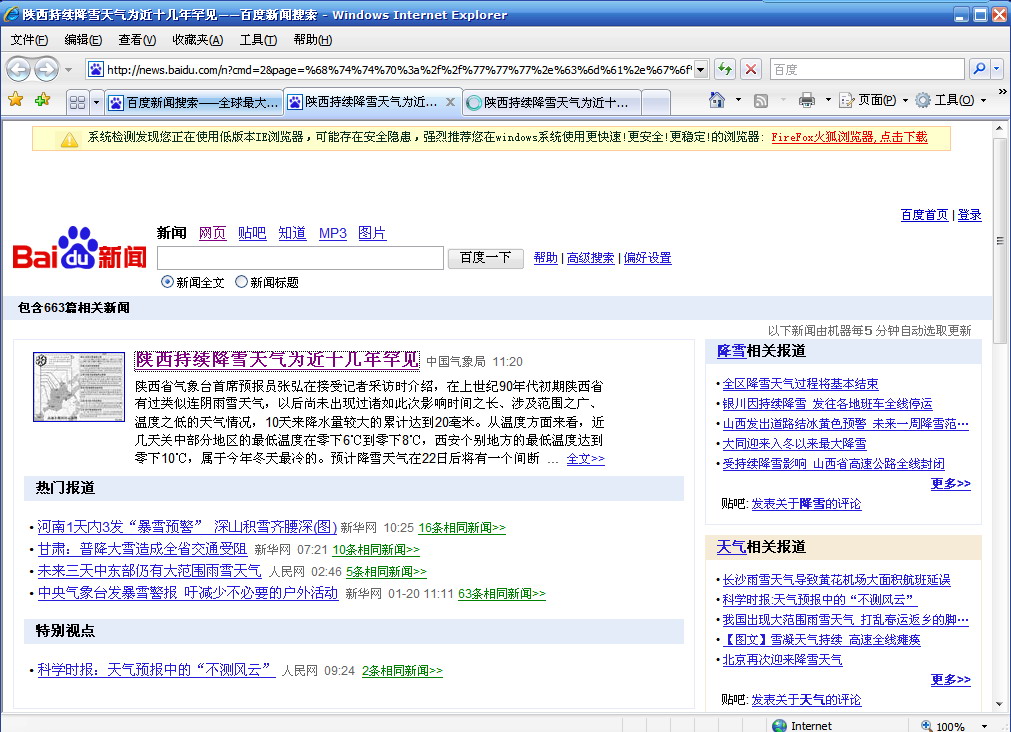Open the 查看(V) menu
This screenshot has height=732, width=1011.
(x=137, y=40)
